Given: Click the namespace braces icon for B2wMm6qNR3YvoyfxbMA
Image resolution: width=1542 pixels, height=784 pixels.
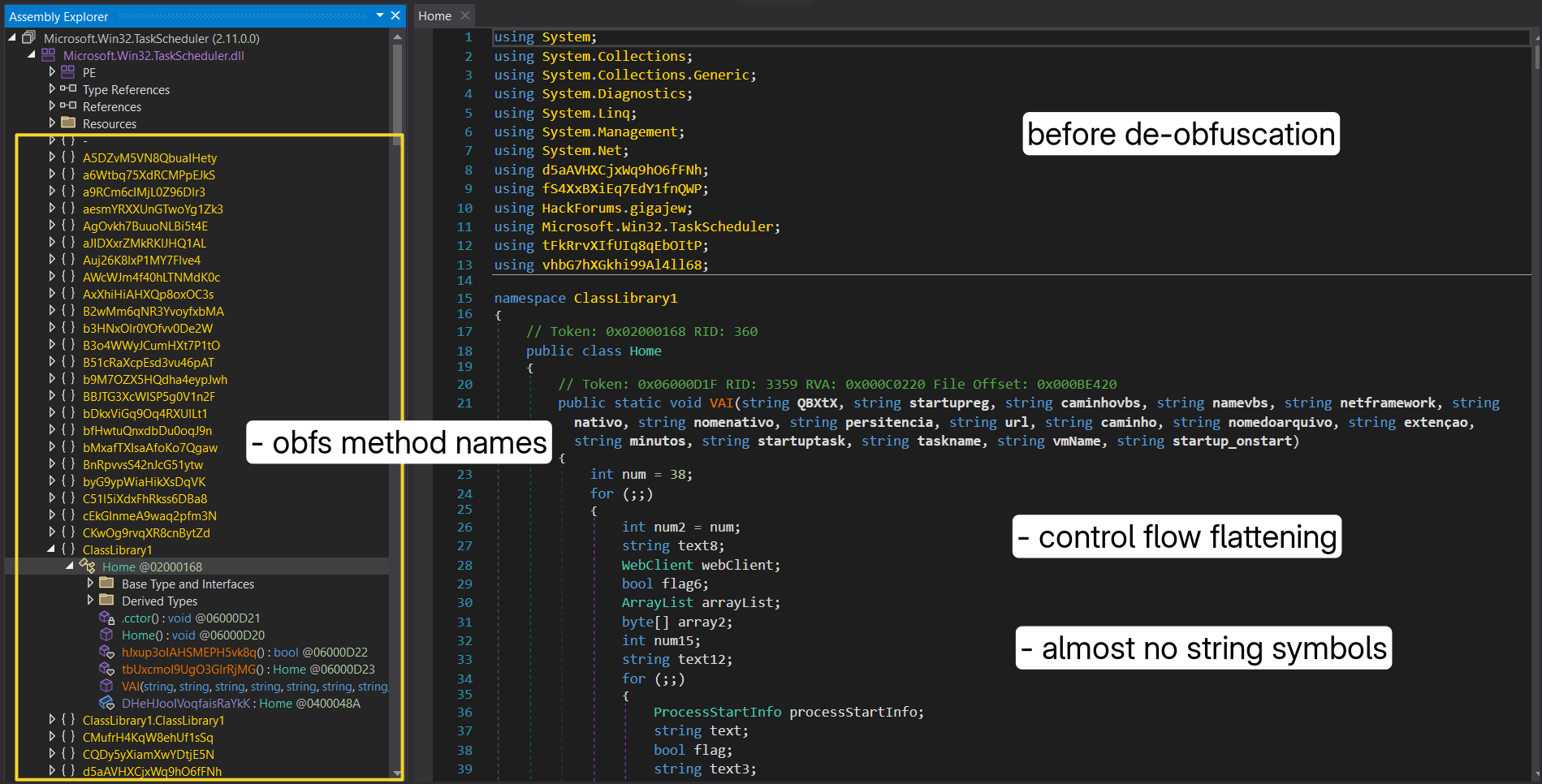Looking at the screenshot, I should [x=68, y=311].
